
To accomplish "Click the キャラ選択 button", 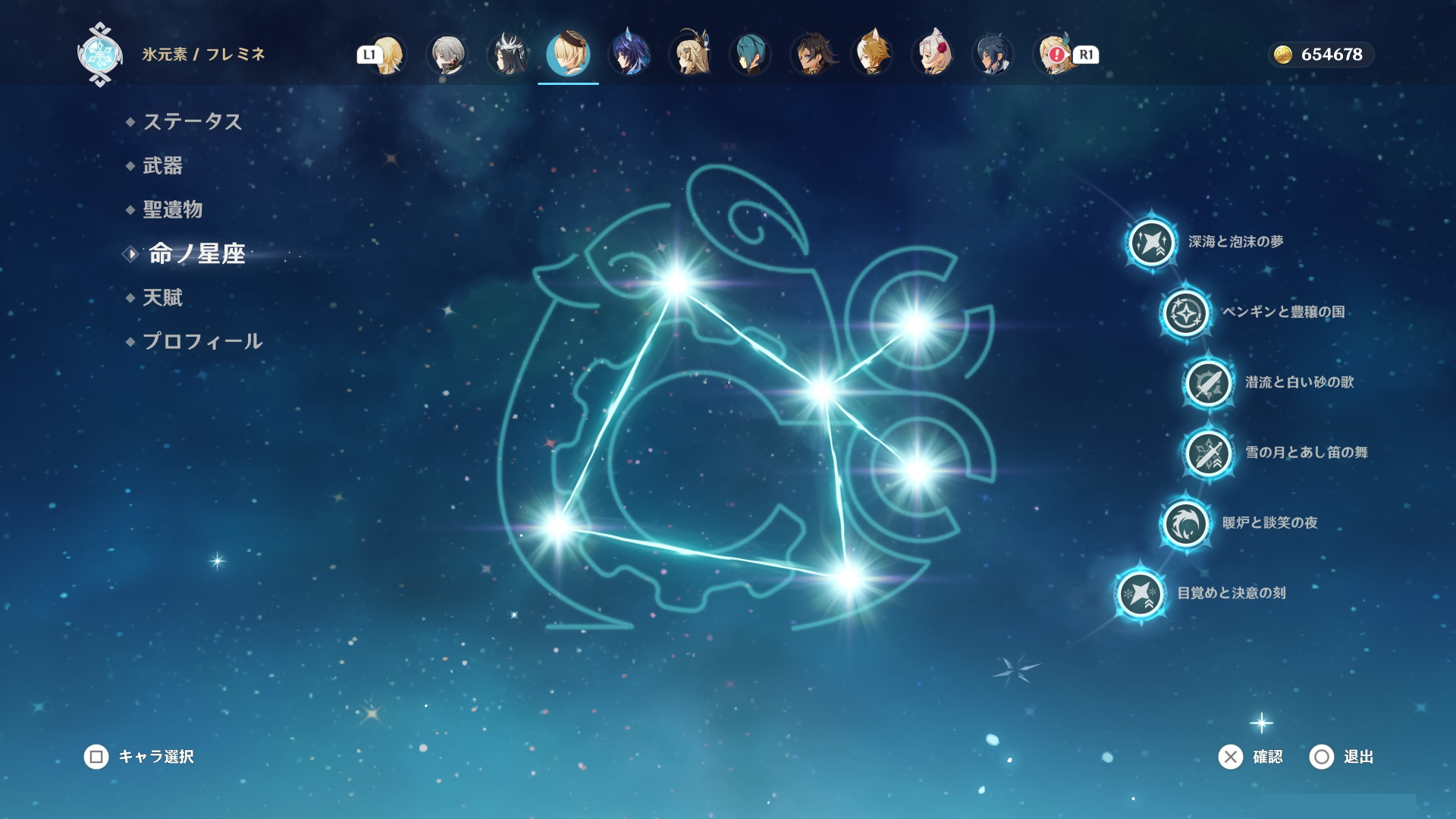I will (x=140, y=757).
